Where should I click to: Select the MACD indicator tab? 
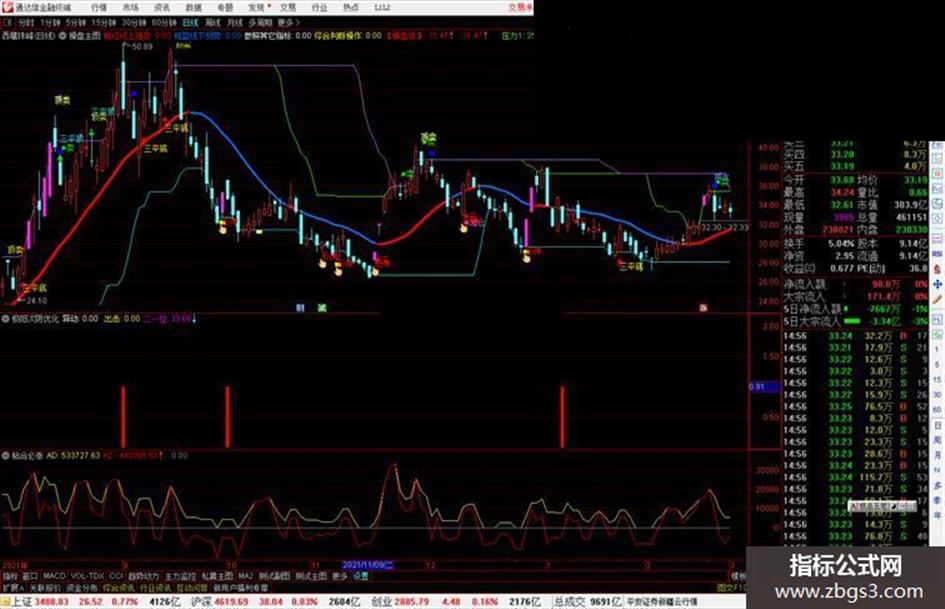click(54, 576)
